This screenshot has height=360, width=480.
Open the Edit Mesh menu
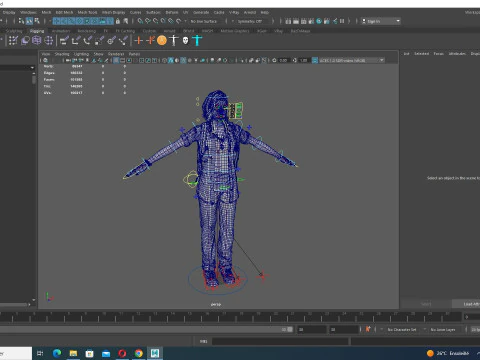click(64, 12)
